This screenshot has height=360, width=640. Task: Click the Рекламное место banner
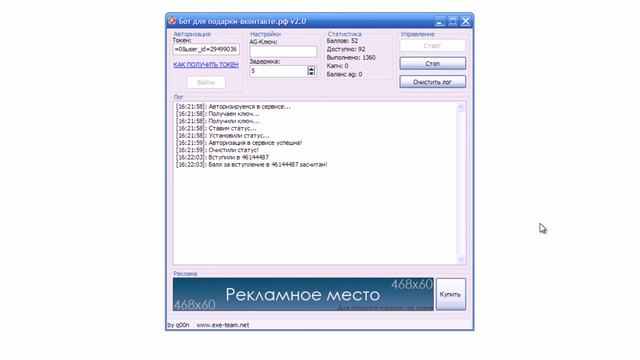pos(303,294)
